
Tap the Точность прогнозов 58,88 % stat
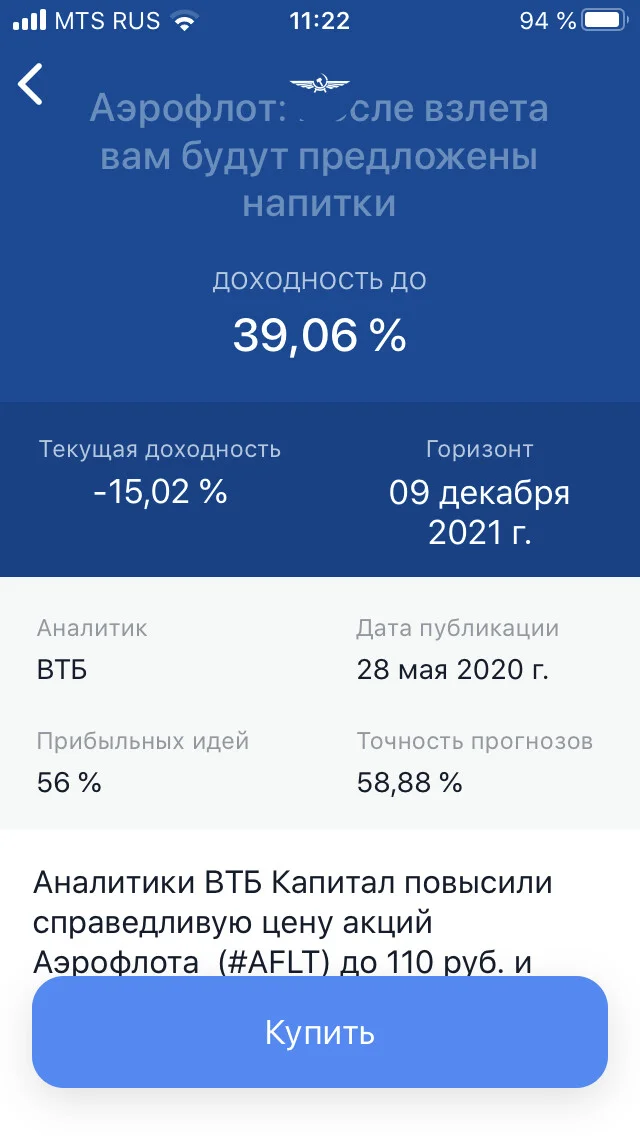(475, 761)
